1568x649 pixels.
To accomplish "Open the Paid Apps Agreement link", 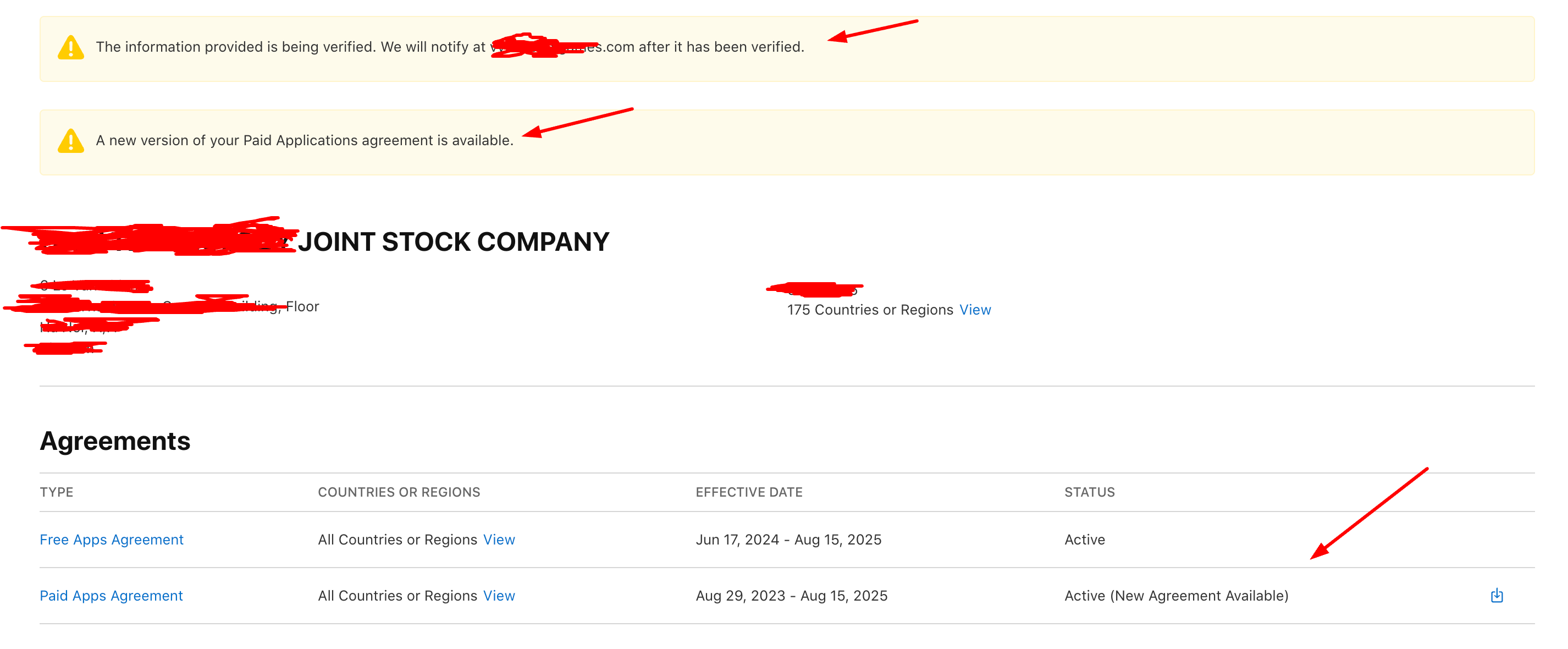I will [112, 596].
